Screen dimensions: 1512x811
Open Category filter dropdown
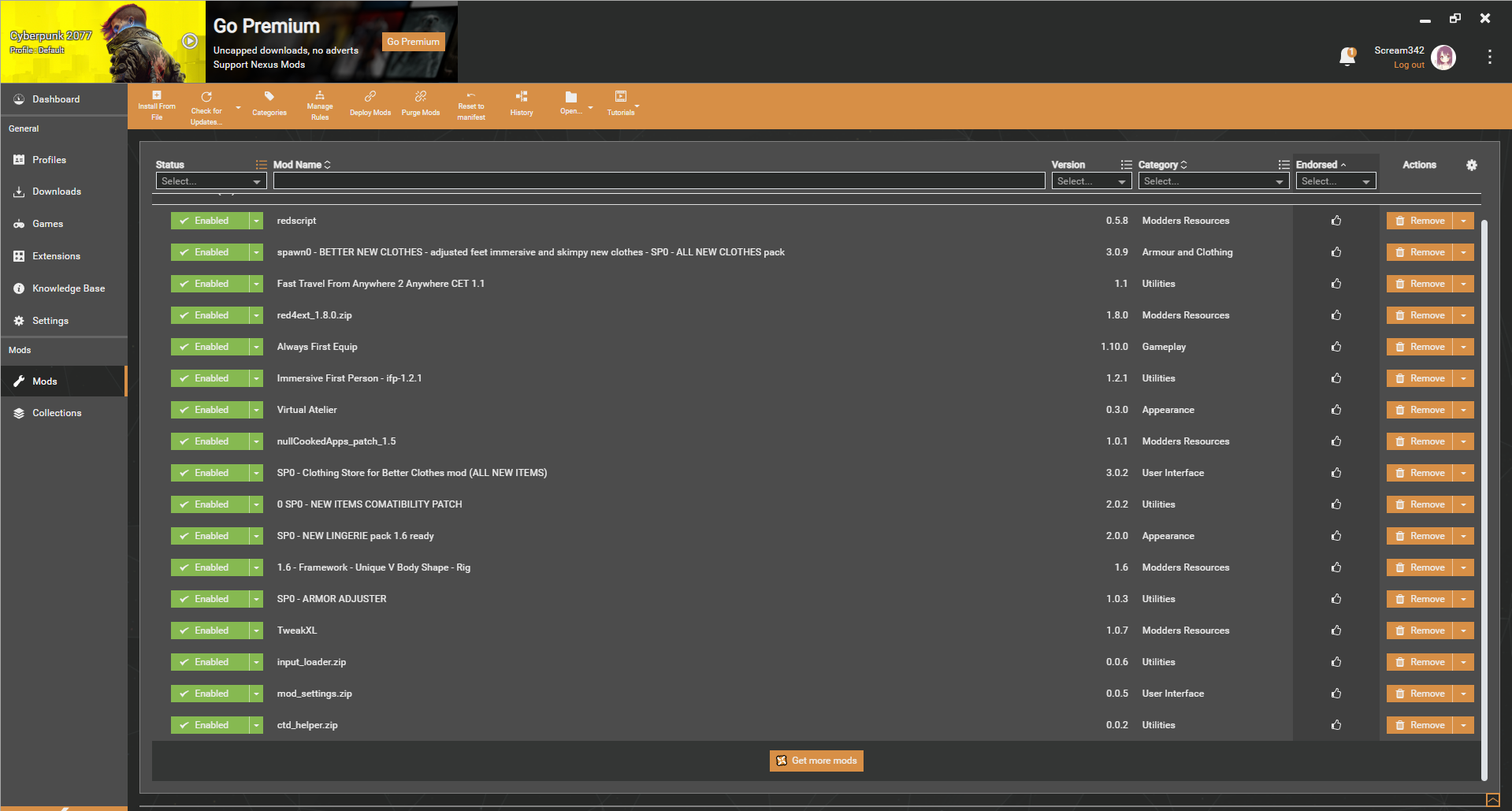click(x=1213, y=181)
